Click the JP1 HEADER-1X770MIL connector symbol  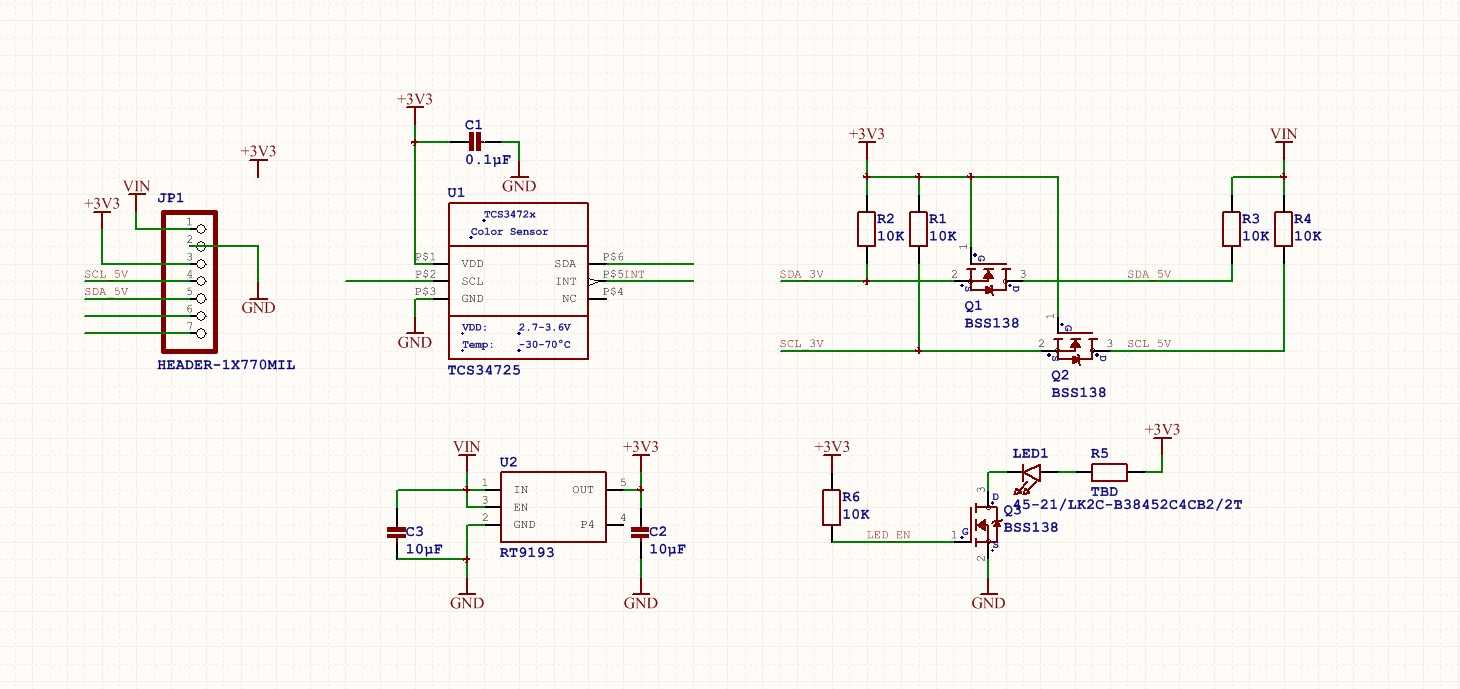189,283
